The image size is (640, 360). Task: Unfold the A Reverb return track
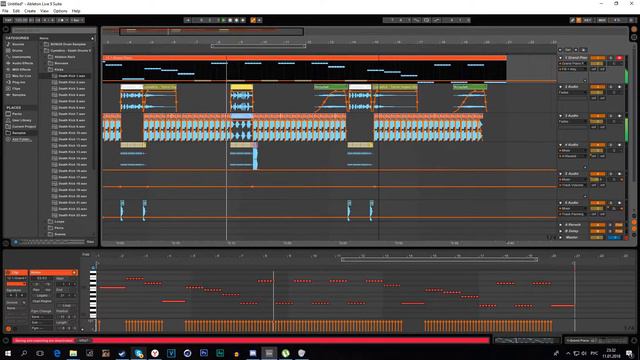click(560, 225)
